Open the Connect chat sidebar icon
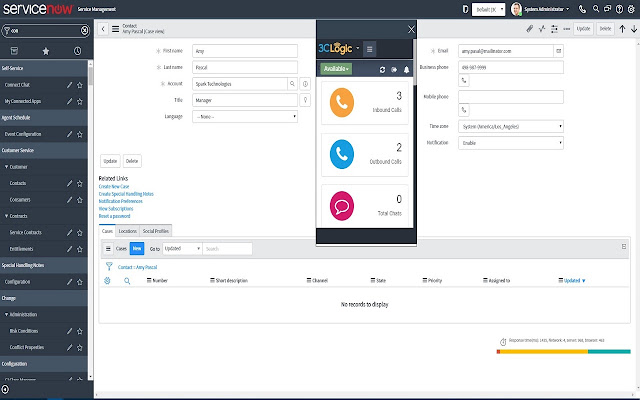 [607, 9]
